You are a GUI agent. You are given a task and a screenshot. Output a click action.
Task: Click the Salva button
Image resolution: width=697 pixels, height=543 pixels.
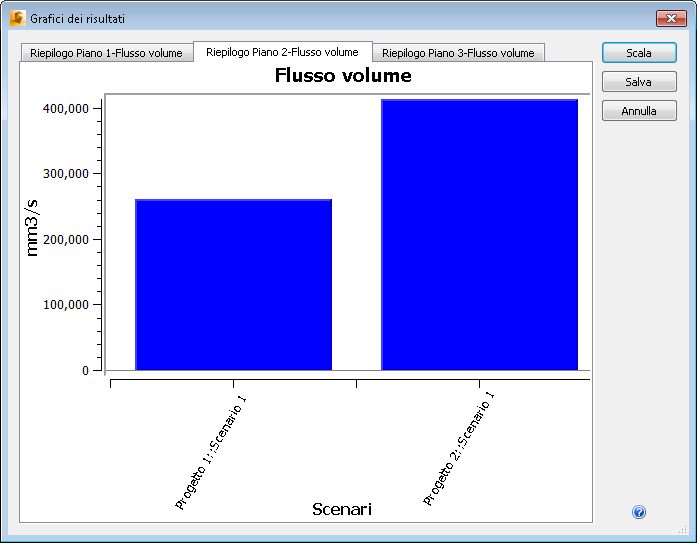coord(639,82)
